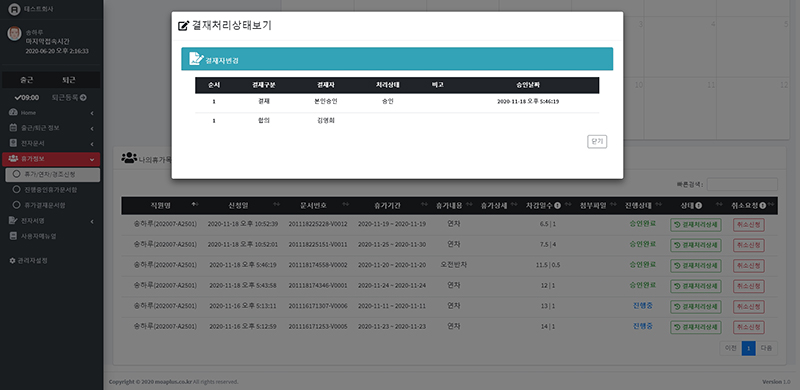Viewport: 800px width, 390px height.
Task: Click the 김영희 approver name in the dialog
Action: pos(326,121)
